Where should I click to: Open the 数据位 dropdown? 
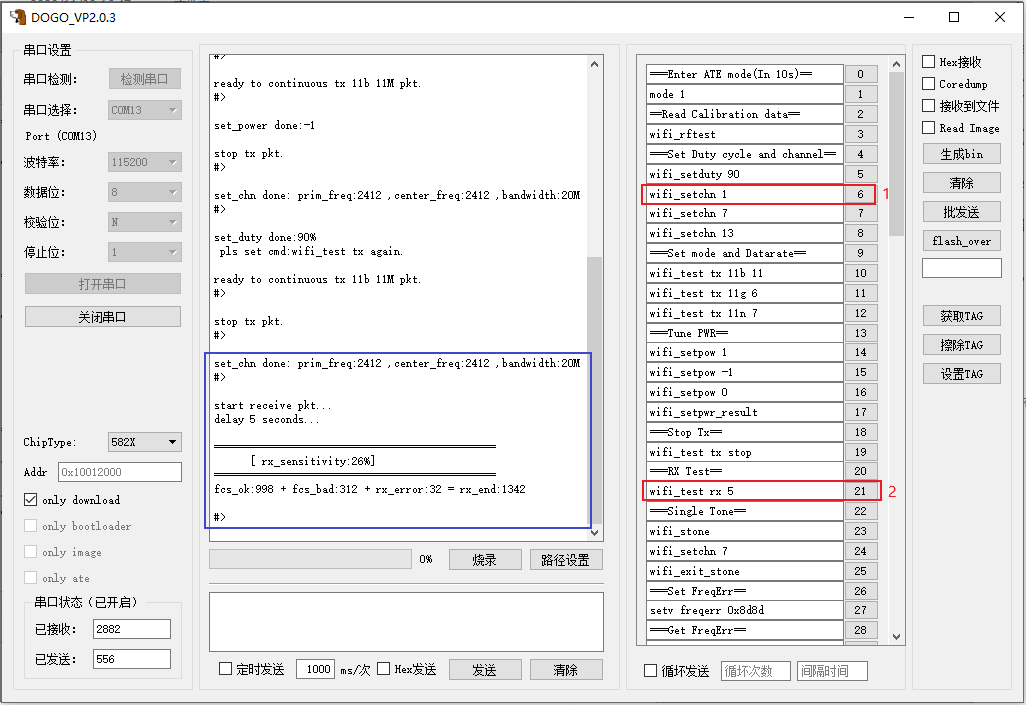[x=145, y=192]
